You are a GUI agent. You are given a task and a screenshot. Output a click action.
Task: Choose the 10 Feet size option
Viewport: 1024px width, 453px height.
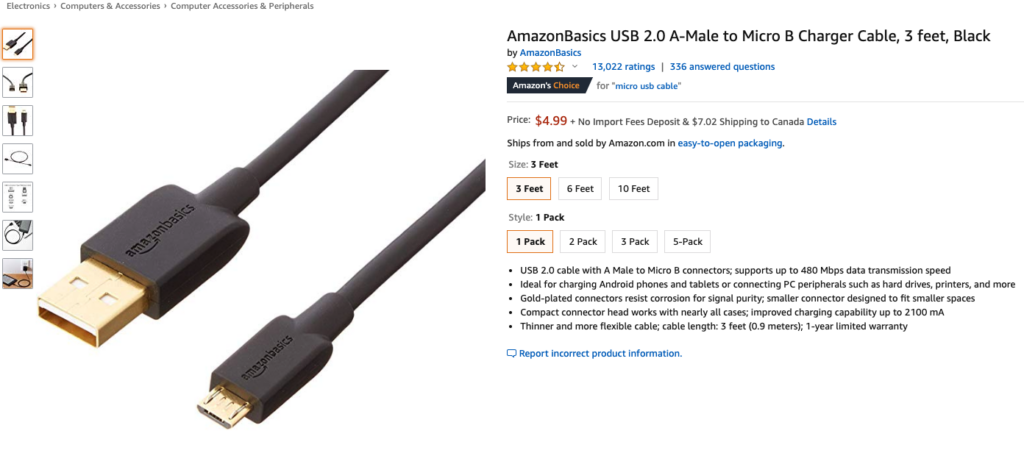pyautogui.click(x=633, y=188)
